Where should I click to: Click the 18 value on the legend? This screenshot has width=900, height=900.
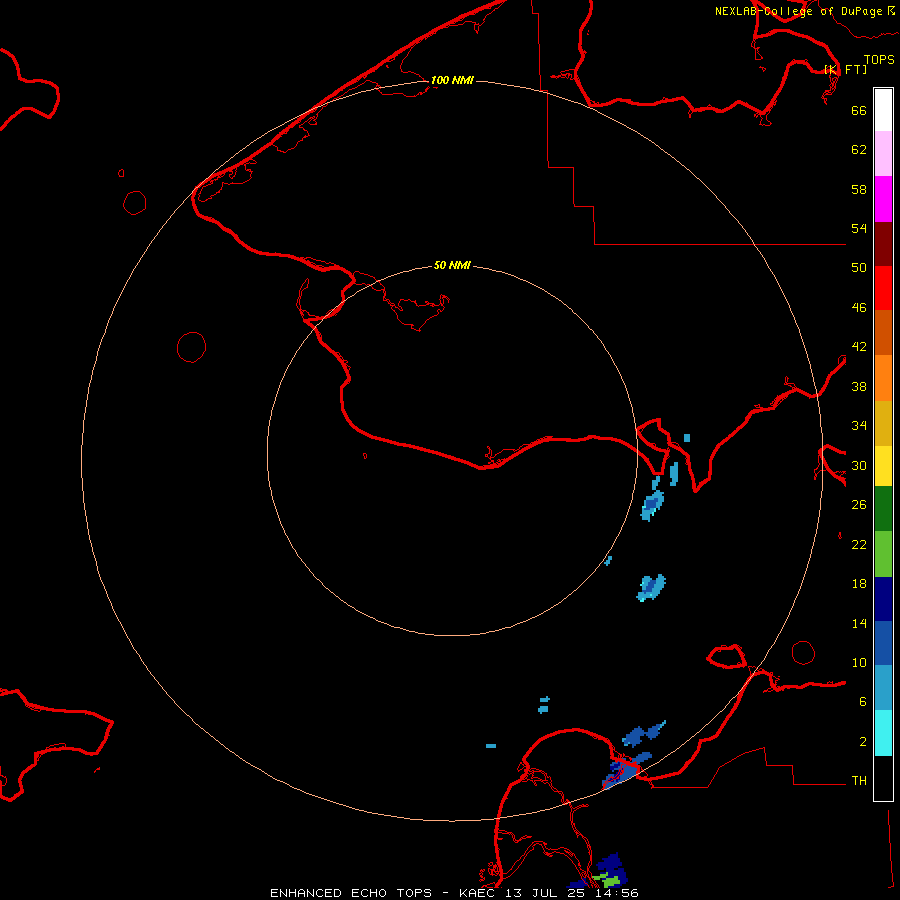point(859,584)
